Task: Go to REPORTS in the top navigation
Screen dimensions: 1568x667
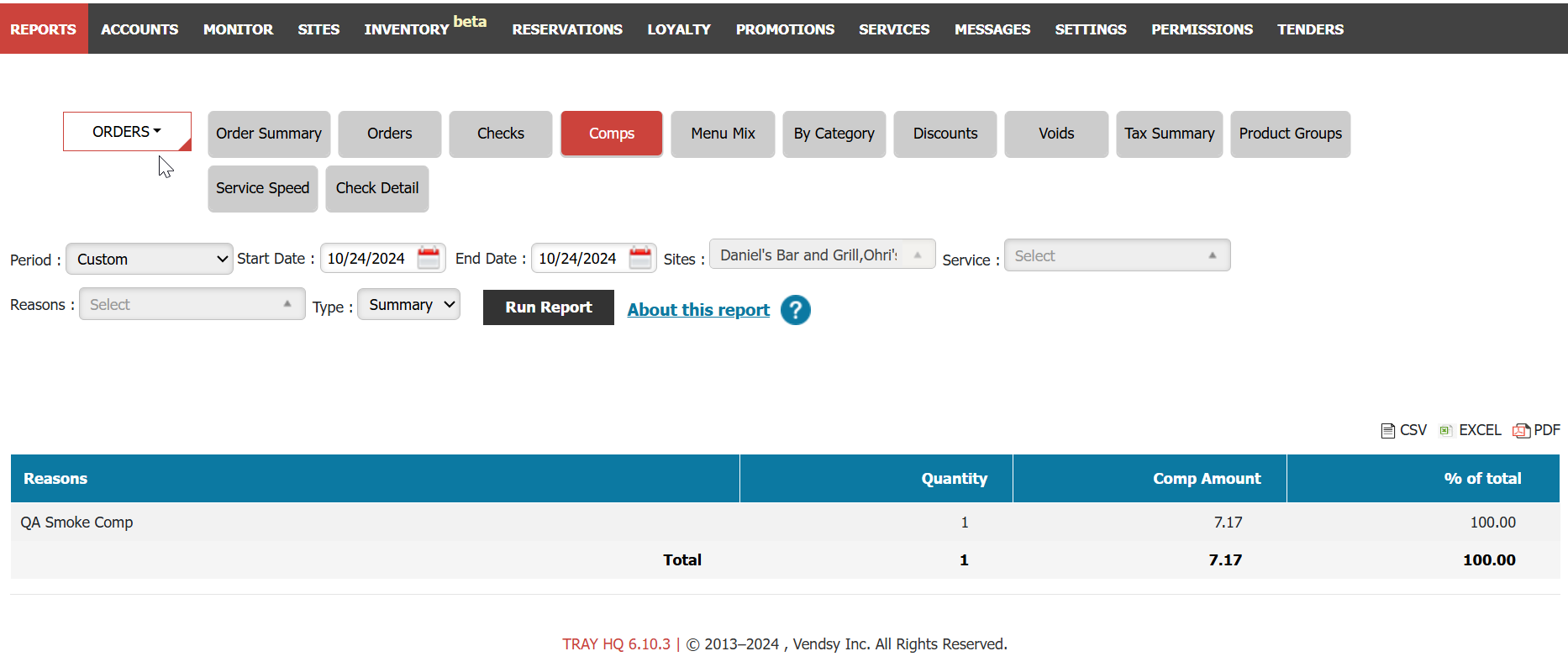Action: [x=44, y=29]
